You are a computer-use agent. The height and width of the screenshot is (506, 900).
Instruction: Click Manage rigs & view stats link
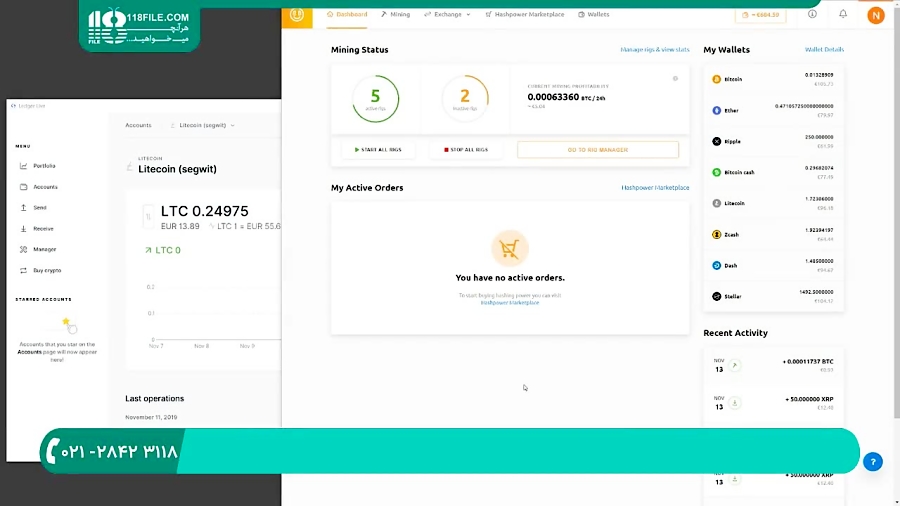tap(655, 50)
